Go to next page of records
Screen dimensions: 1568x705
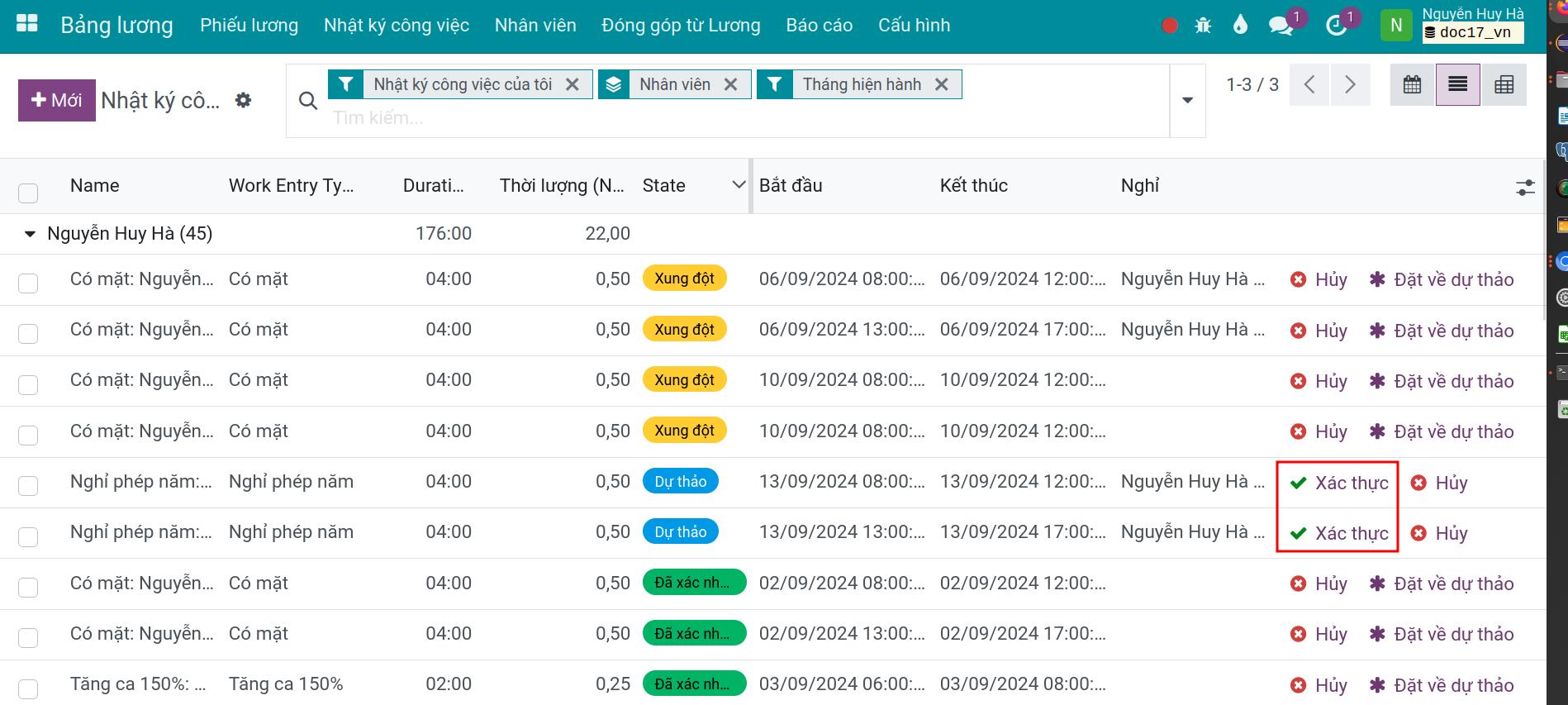1350,84
